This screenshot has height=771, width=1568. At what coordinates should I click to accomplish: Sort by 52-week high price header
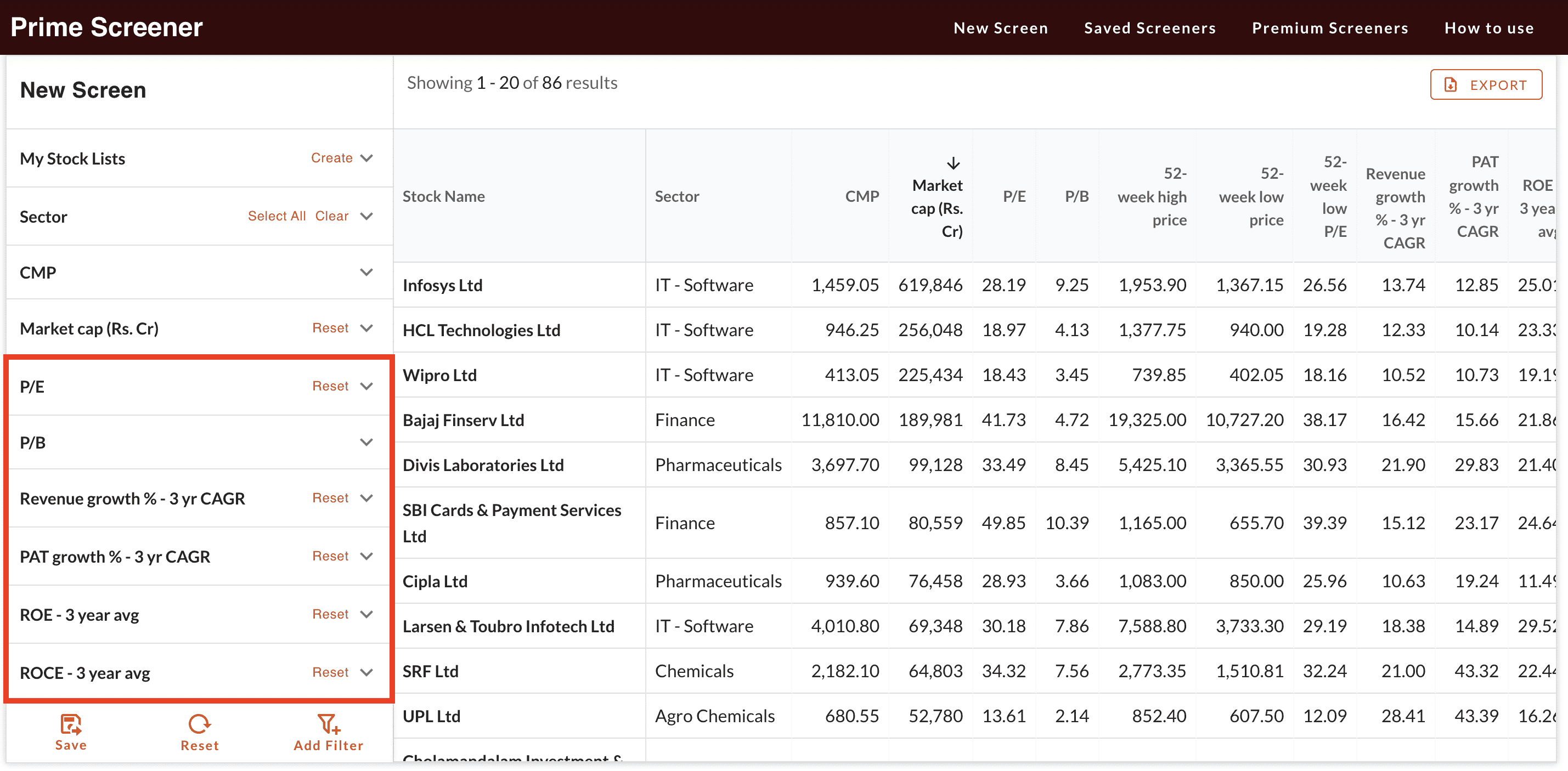1152,196
